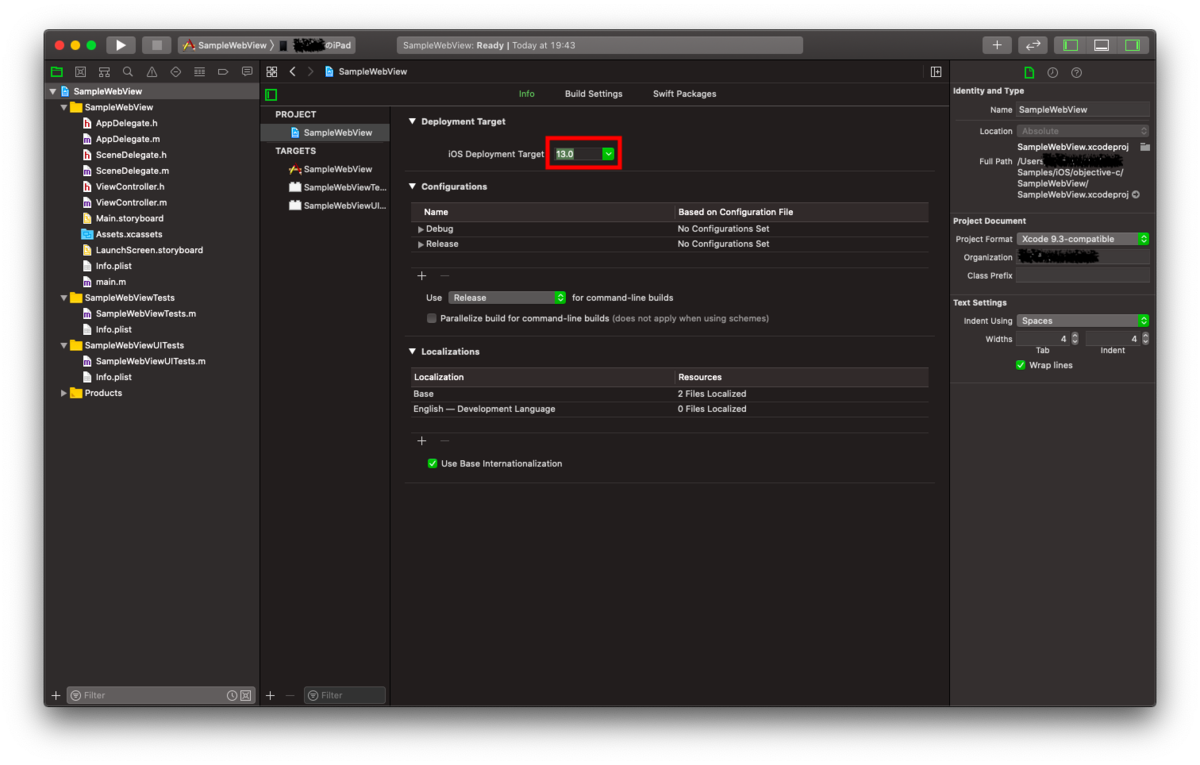The image size is (1200, 765).
Task: Filter navigator by recent files
Action: [x=232, y=695]
